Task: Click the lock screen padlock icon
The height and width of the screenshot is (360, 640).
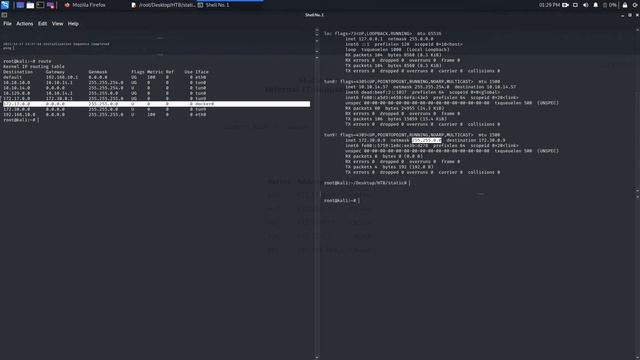Action: pyautogui.click(x=625, y=5)
